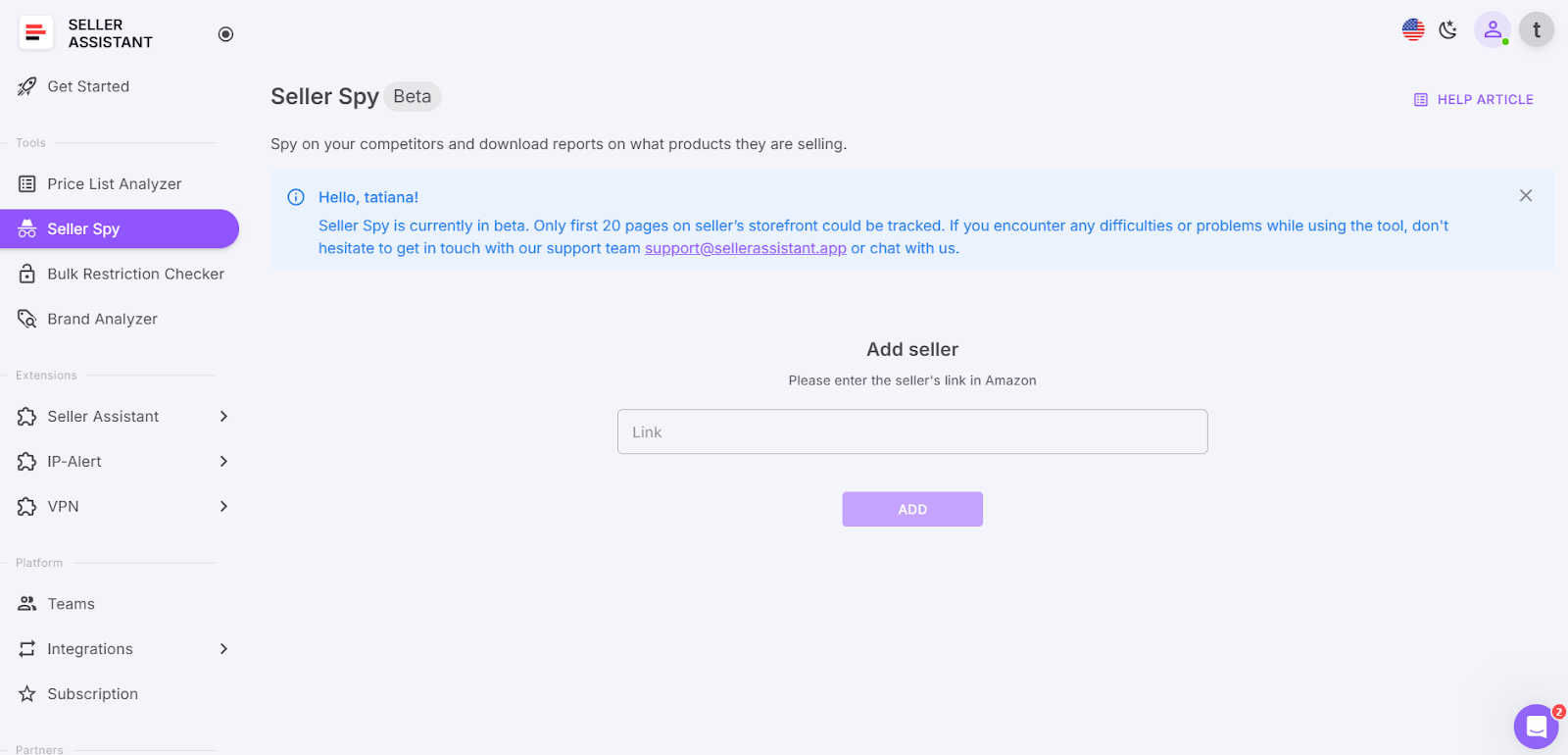Expand the IP-Alert submenu
The width and height of the screenshot is (1568, 755).
coord(223,462)
